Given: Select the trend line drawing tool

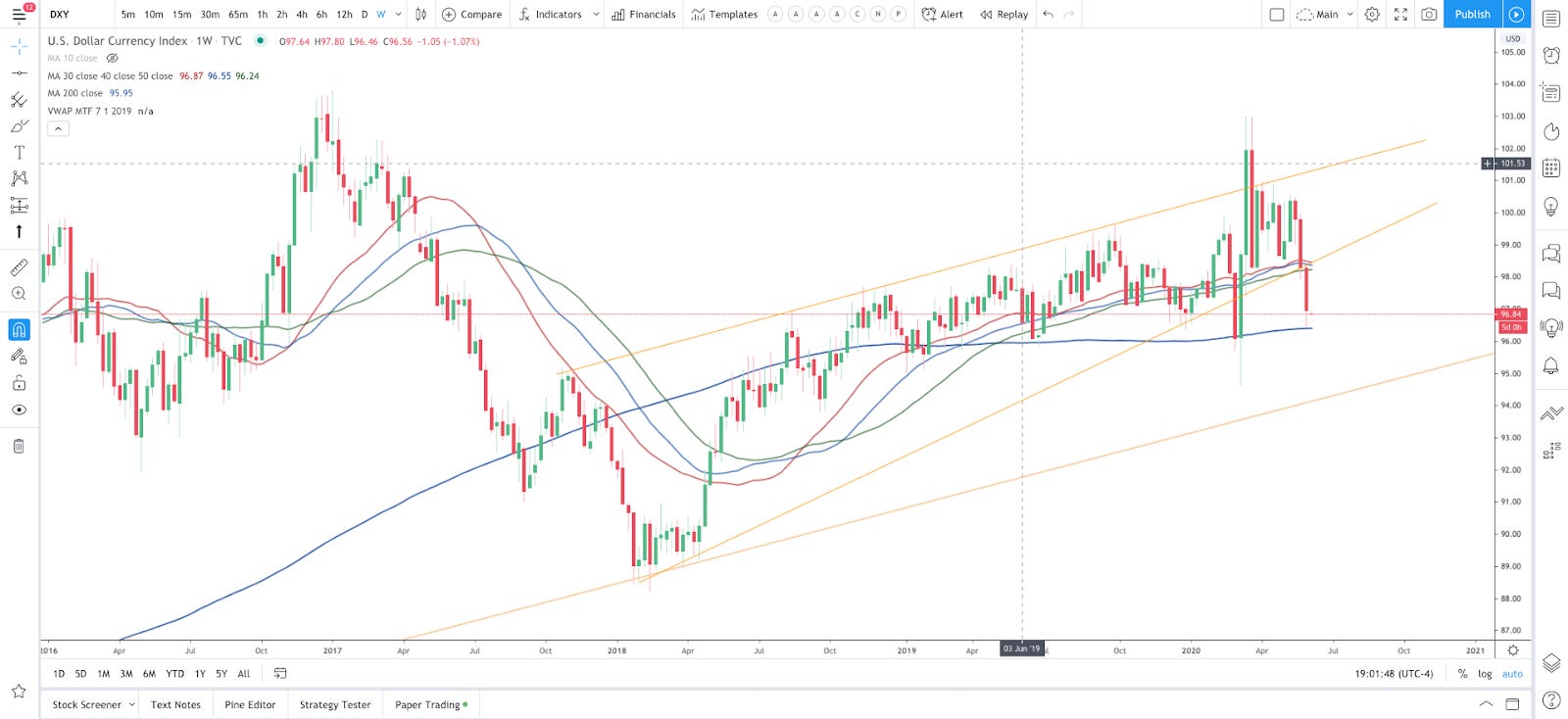Looking at the screenshot, I should [19, 73].
